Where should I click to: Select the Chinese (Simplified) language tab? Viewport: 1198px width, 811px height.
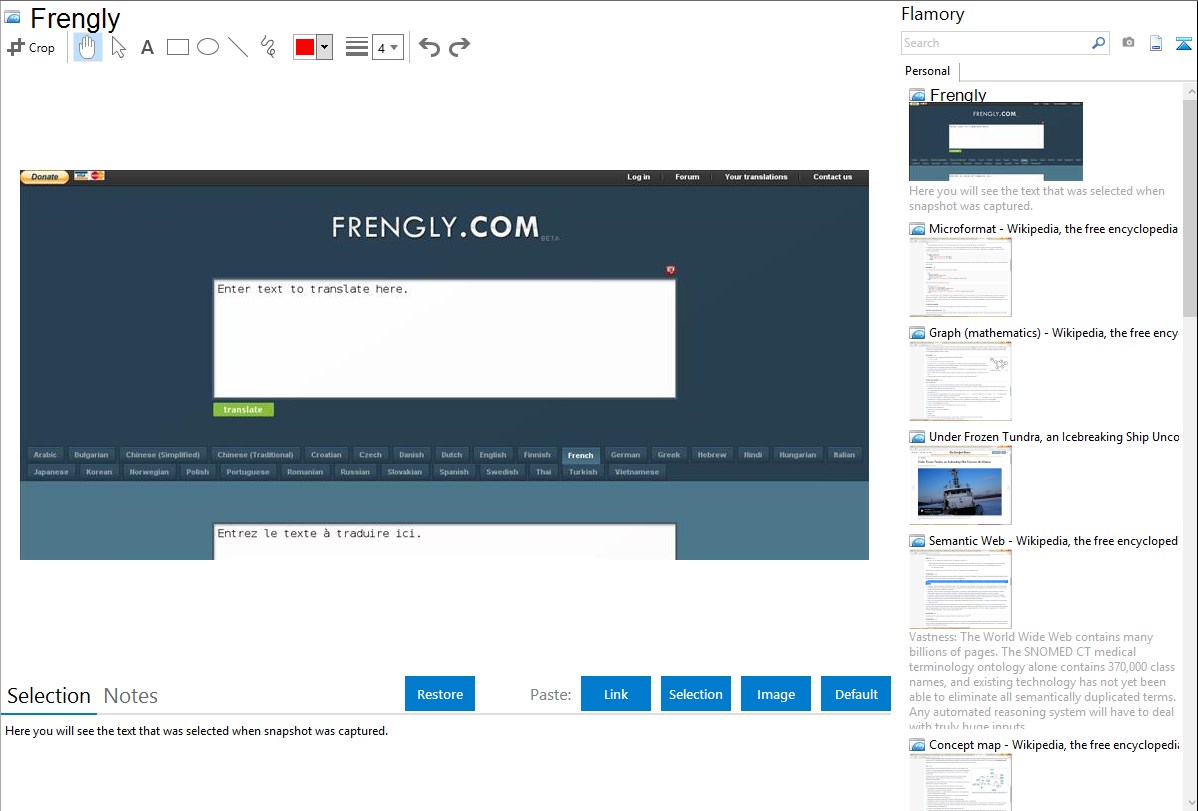[x=163, y=455]
